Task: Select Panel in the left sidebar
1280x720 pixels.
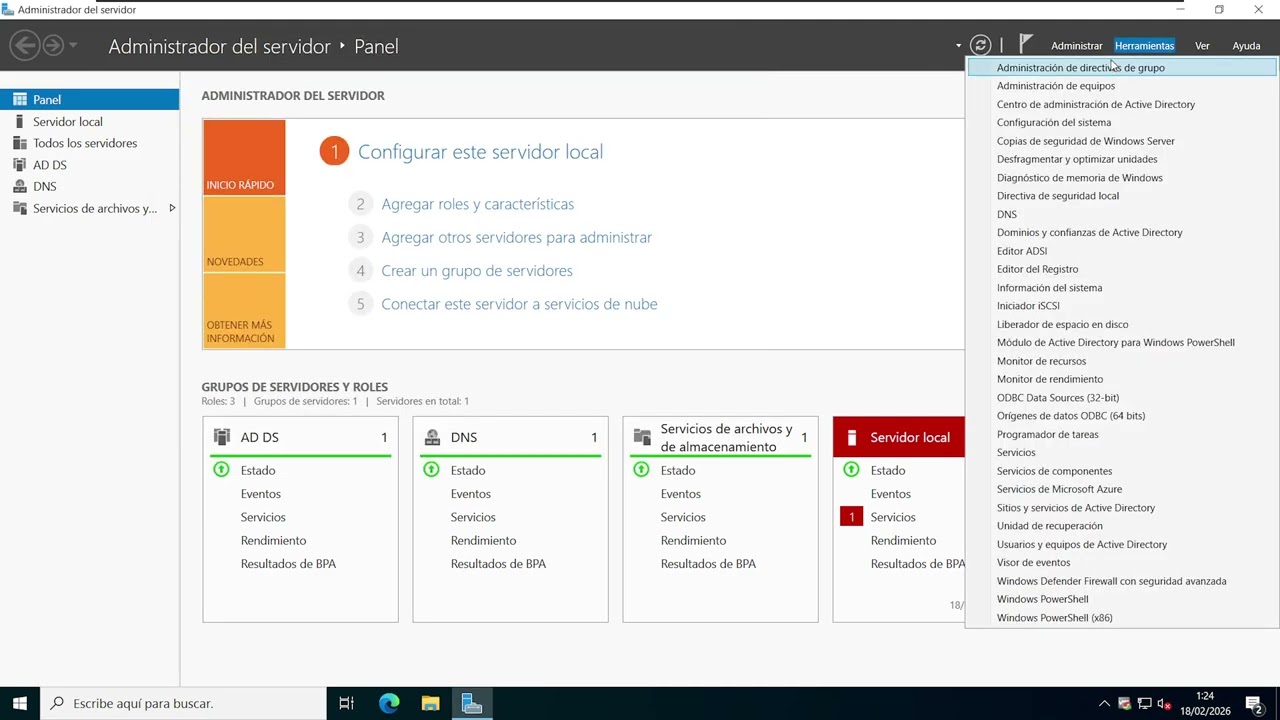Action: pos(90,99)
